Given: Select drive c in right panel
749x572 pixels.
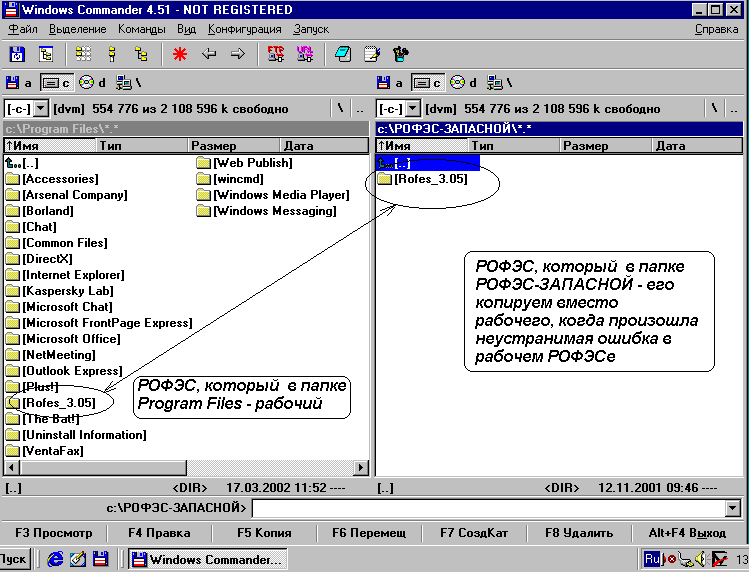Looking at the screenshot, I should 428,83.
